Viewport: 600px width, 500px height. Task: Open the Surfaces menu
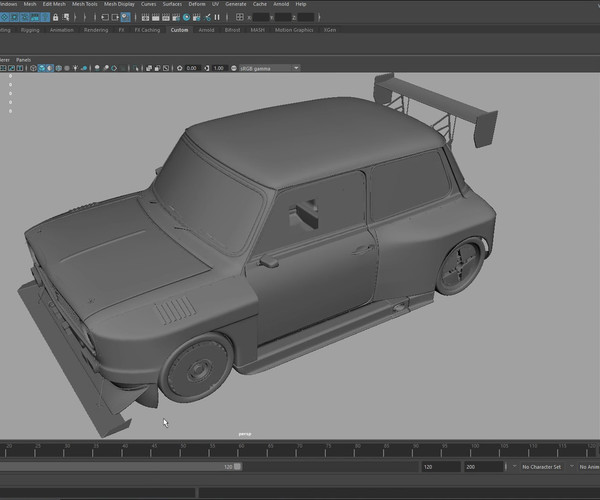(172, 4)
